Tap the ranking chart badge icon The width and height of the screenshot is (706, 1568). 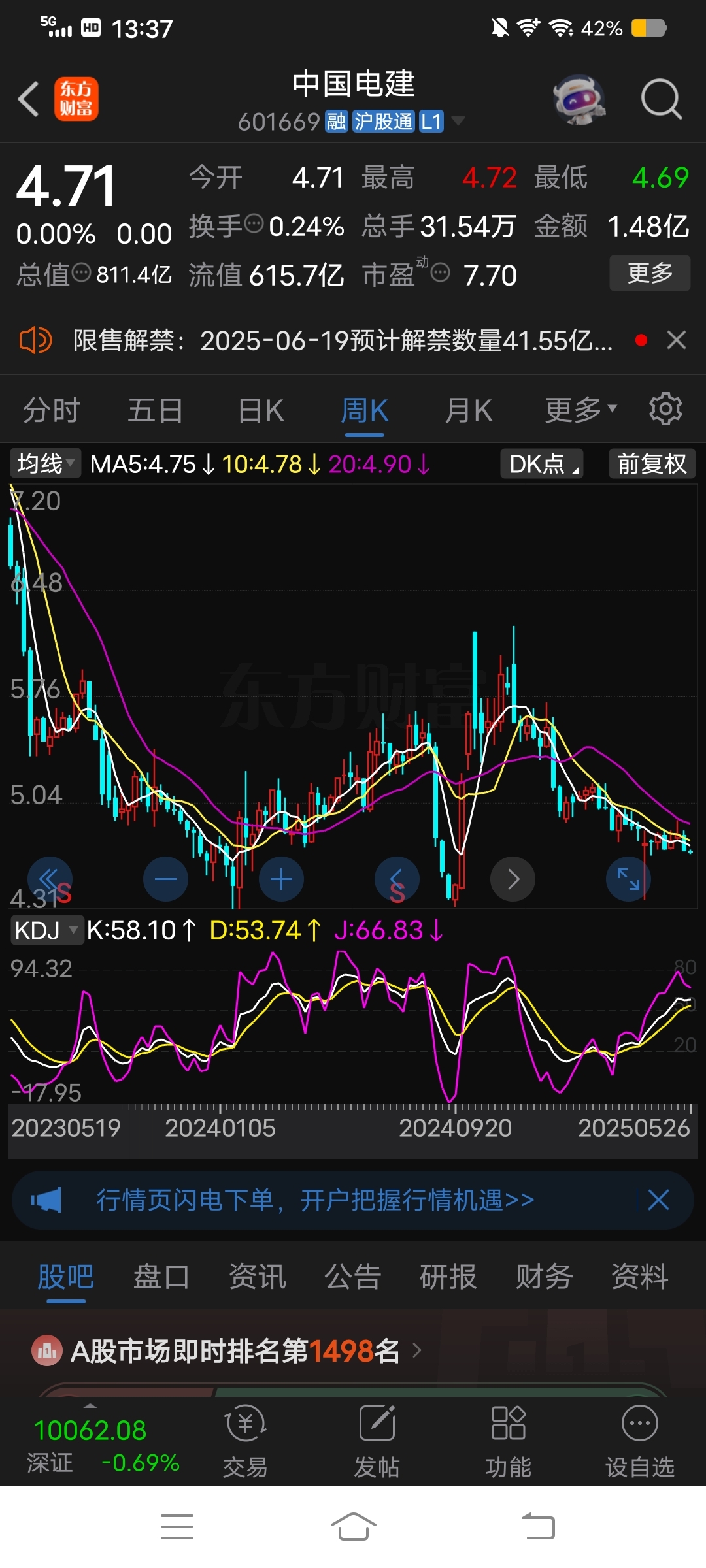(46, 1350)
